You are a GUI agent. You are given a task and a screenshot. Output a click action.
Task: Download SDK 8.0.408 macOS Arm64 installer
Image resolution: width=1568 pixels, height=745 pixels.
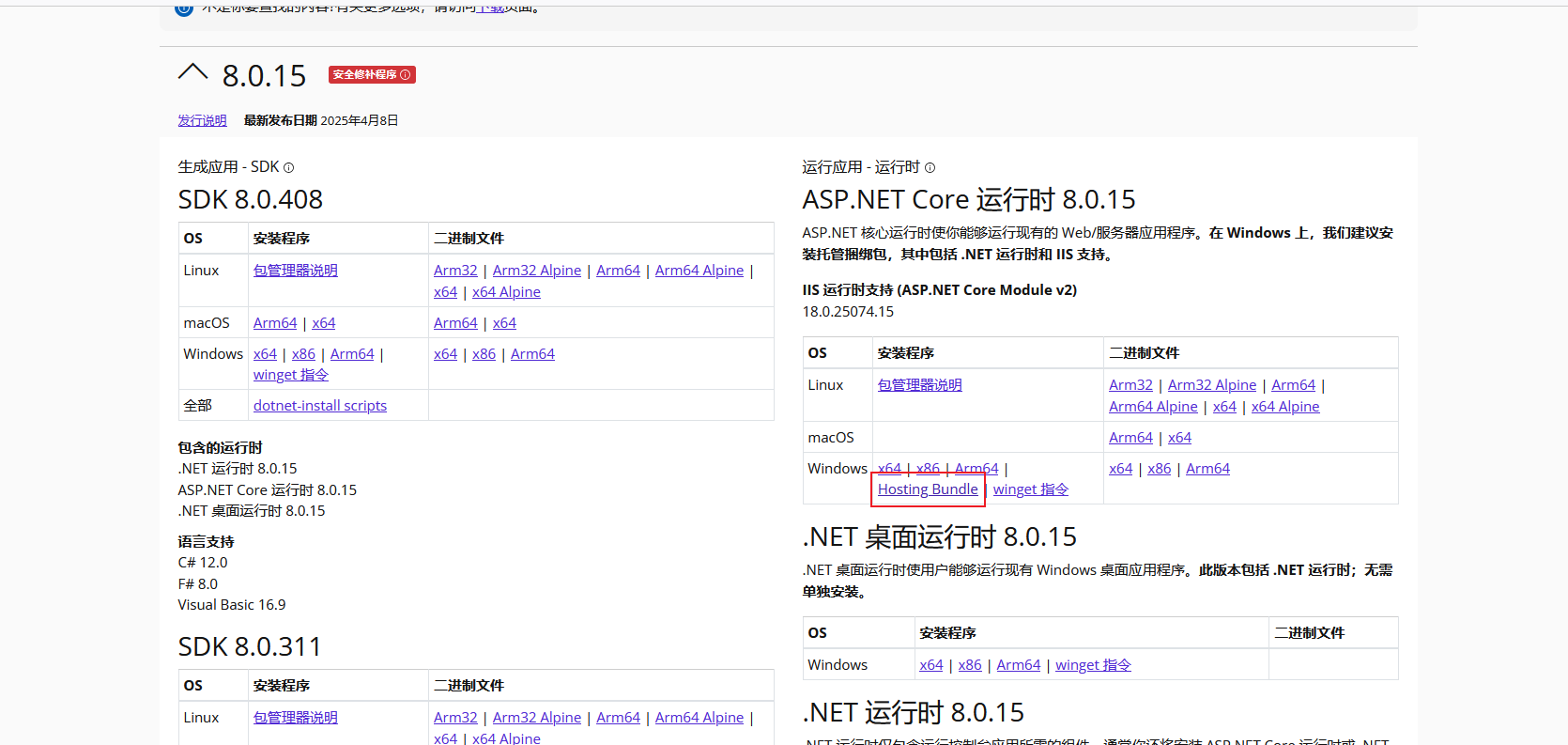click(275, 323)
